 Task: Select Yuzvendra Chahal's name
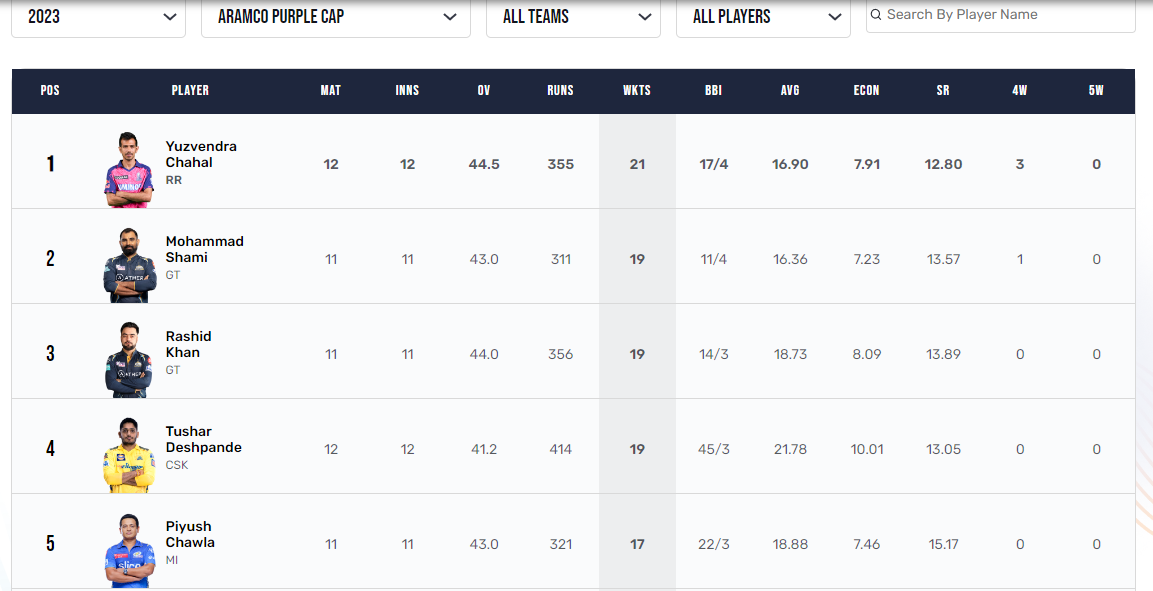200,153
